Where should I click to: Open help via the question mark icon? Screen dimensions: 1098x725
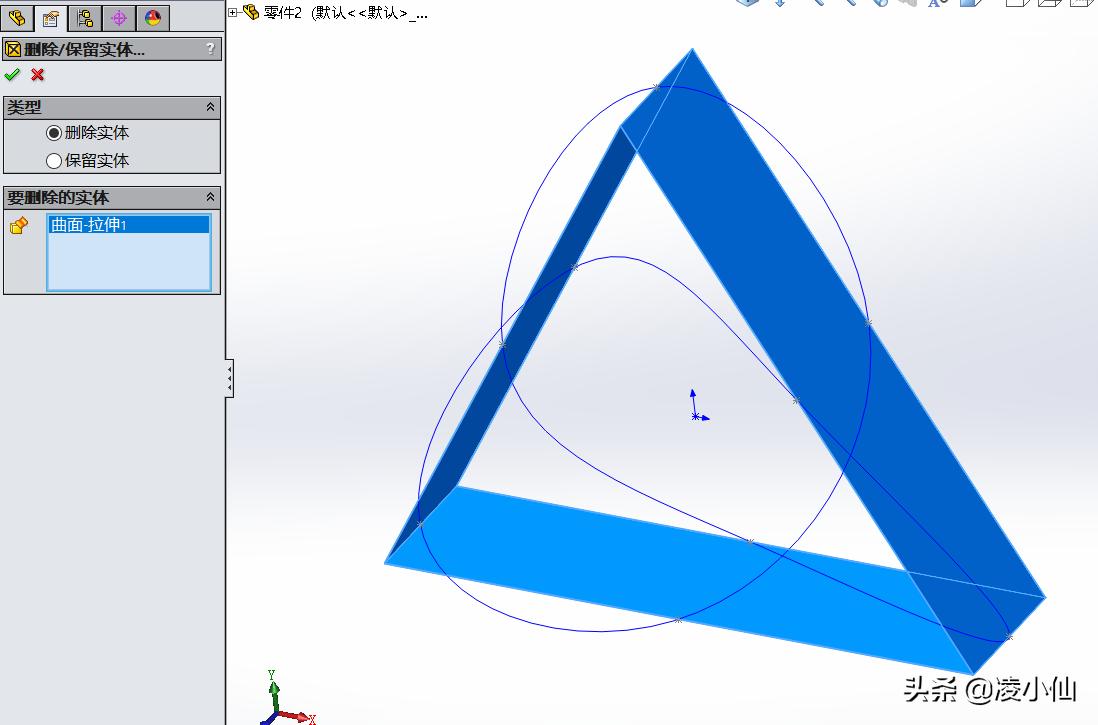209,47
